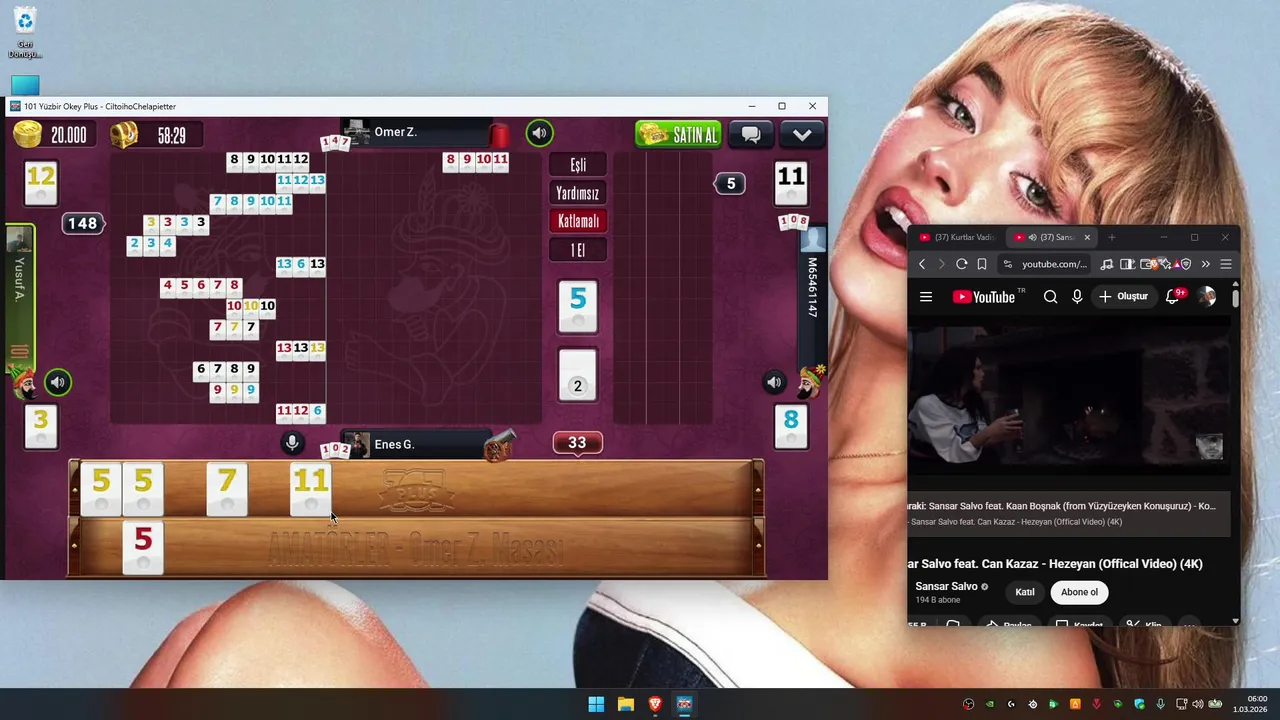Select the yellow 7 tile on the rack
Viewport: 1280px width, 720px height.
pos(227,490)
